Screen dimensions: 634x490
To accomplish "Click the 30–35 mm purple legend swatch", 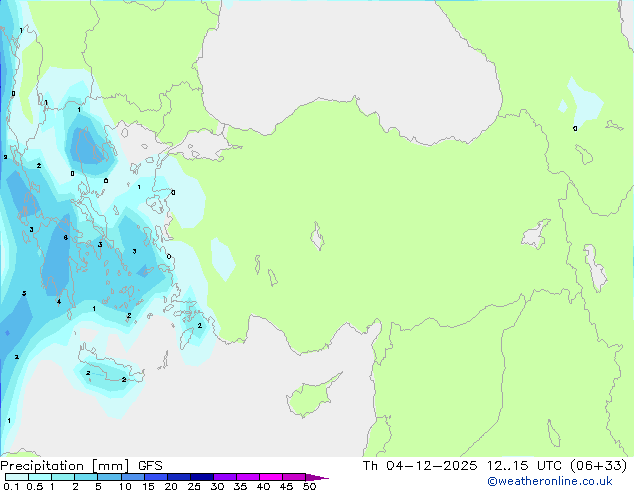I will tap(225, 477).
